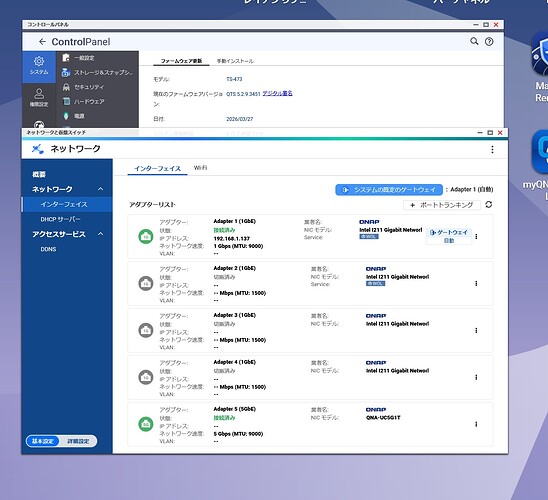Click the QNA-UC5G1T NIC model text
Image resolution: width=548 pixels, height=500 pixels.
pyautogui.click(x=383, y=418)
